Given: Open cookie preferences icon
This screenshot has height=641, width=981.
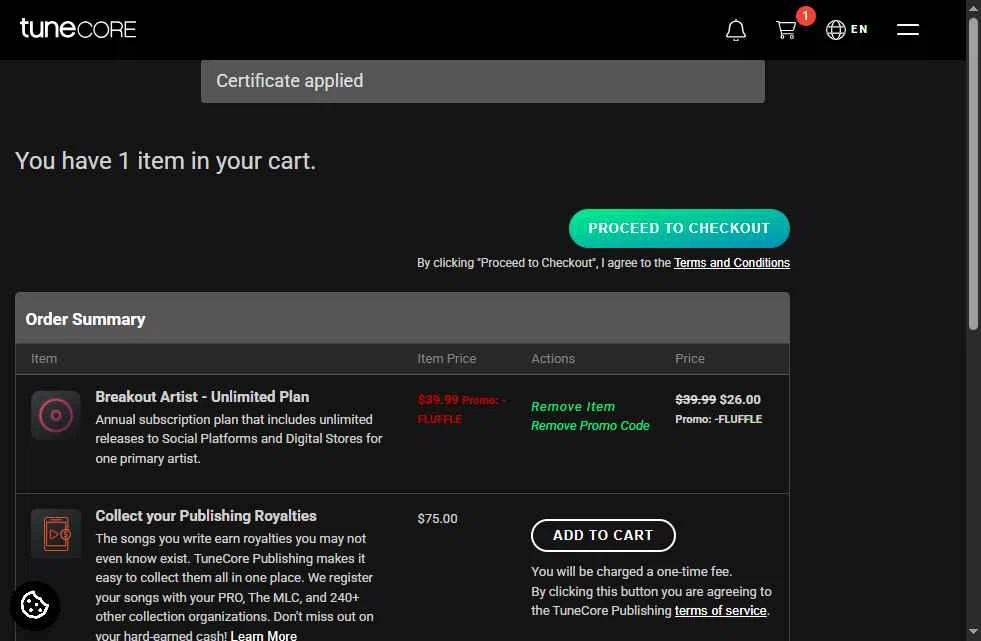Looking at the screenshot, I should click(x=34, y=605).
